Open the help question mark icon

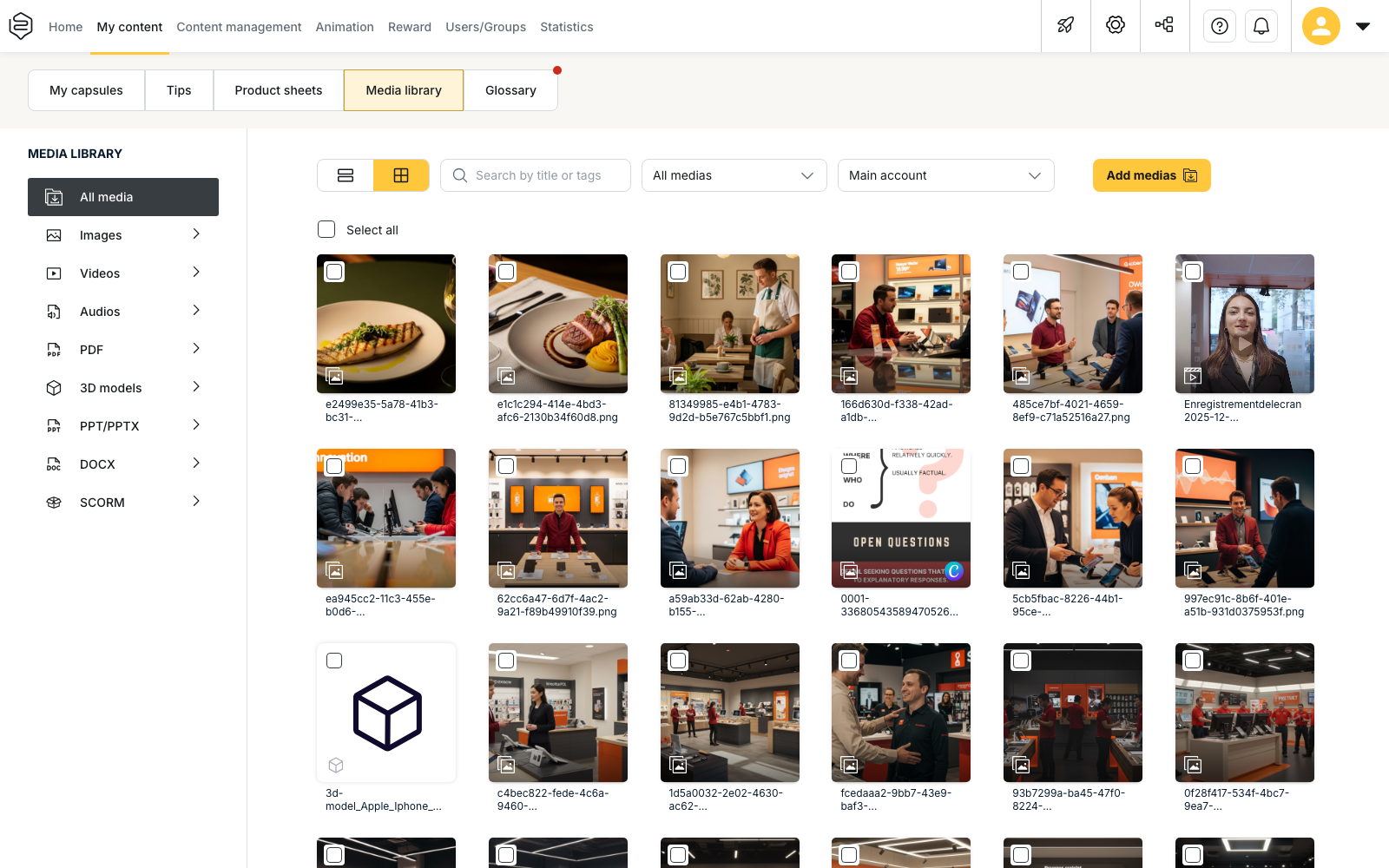tap(1220, 26)
